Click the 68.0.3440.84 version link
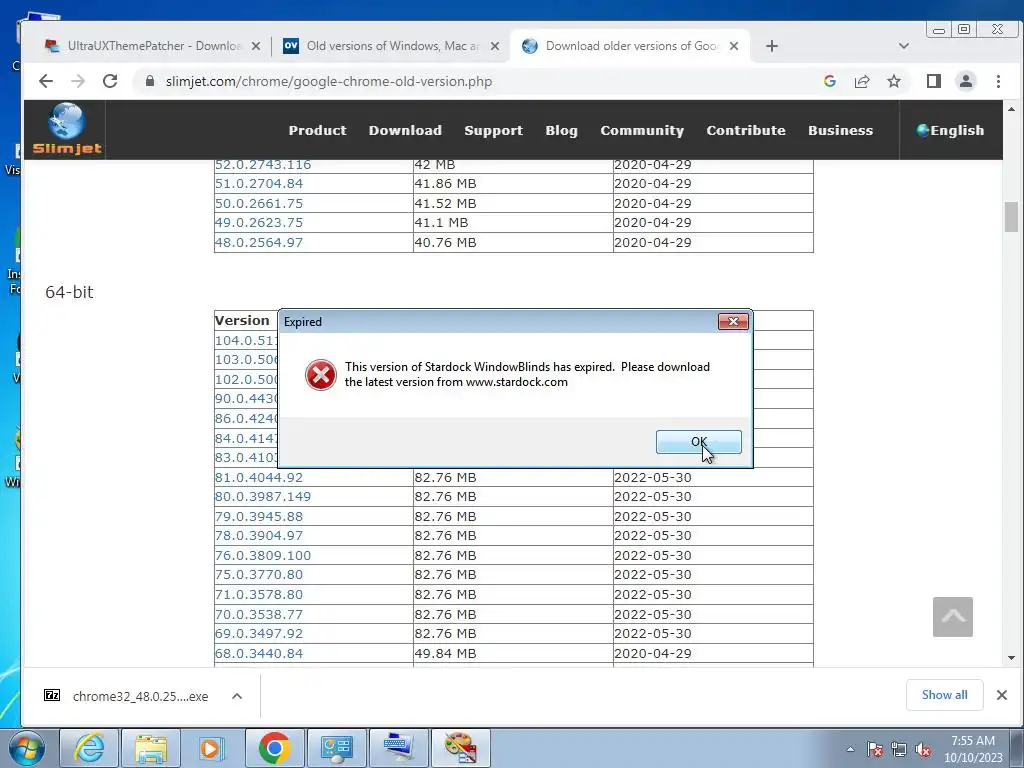The width and height of the screenshot is (1024, 768). (259, 654)
